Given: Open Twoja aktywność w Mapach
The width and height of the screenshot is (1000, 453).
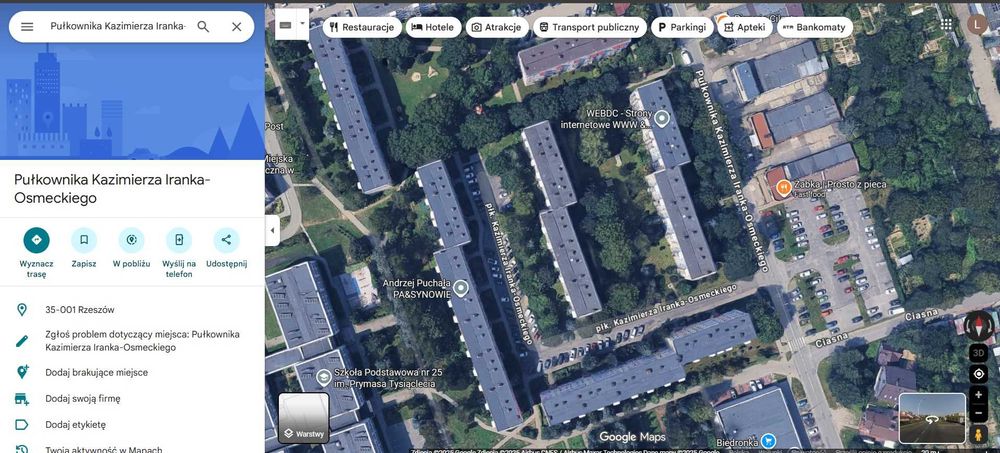Looking at the screenshot, I should (132, 449).
